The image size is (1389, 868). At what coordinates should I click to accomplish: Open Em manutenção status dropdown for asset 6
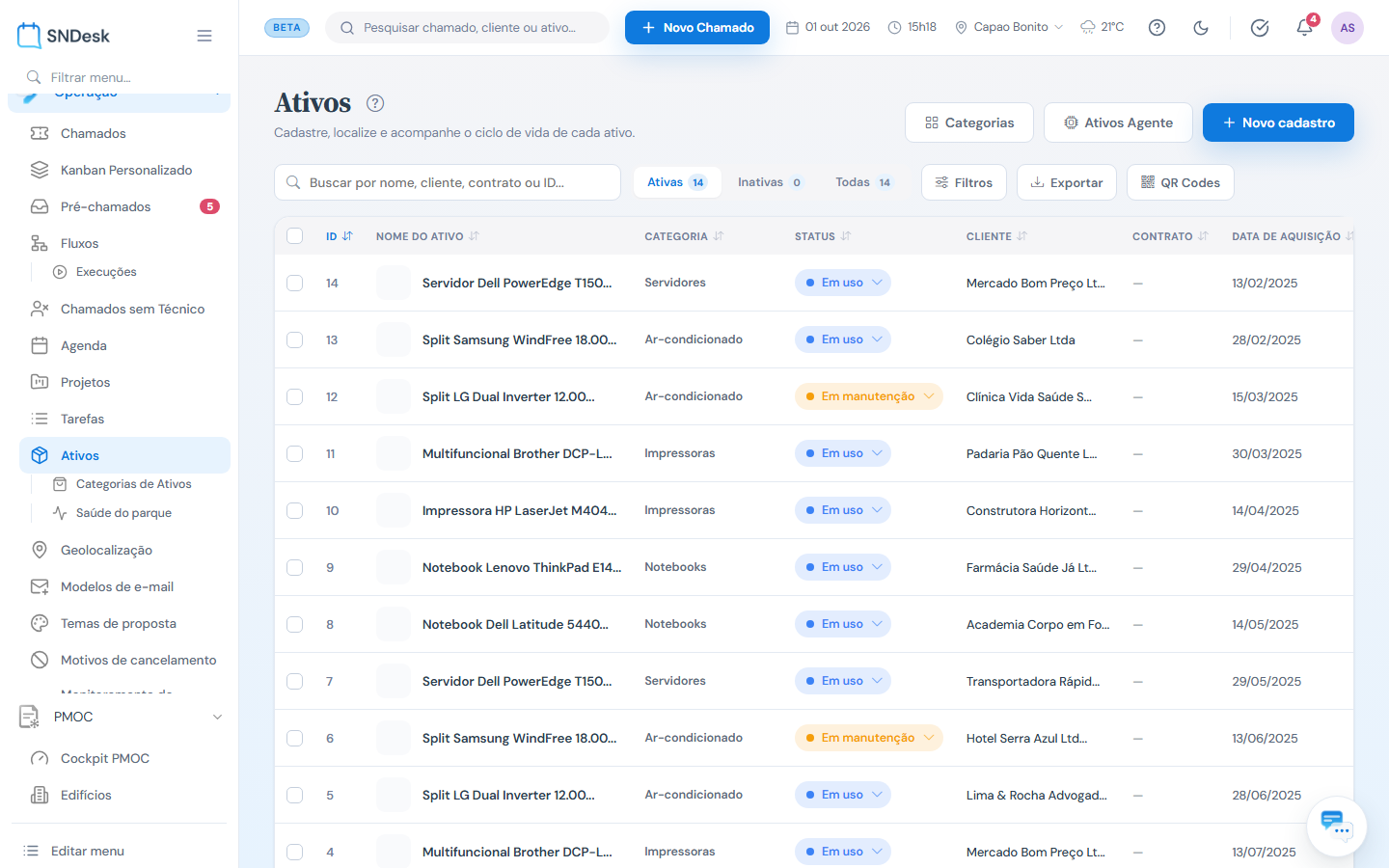pos(868,738)
